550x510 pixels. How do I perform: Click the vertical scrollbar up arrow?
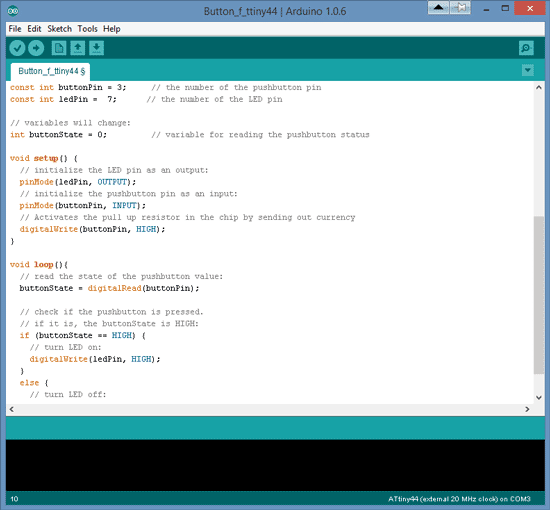[539, 87]
